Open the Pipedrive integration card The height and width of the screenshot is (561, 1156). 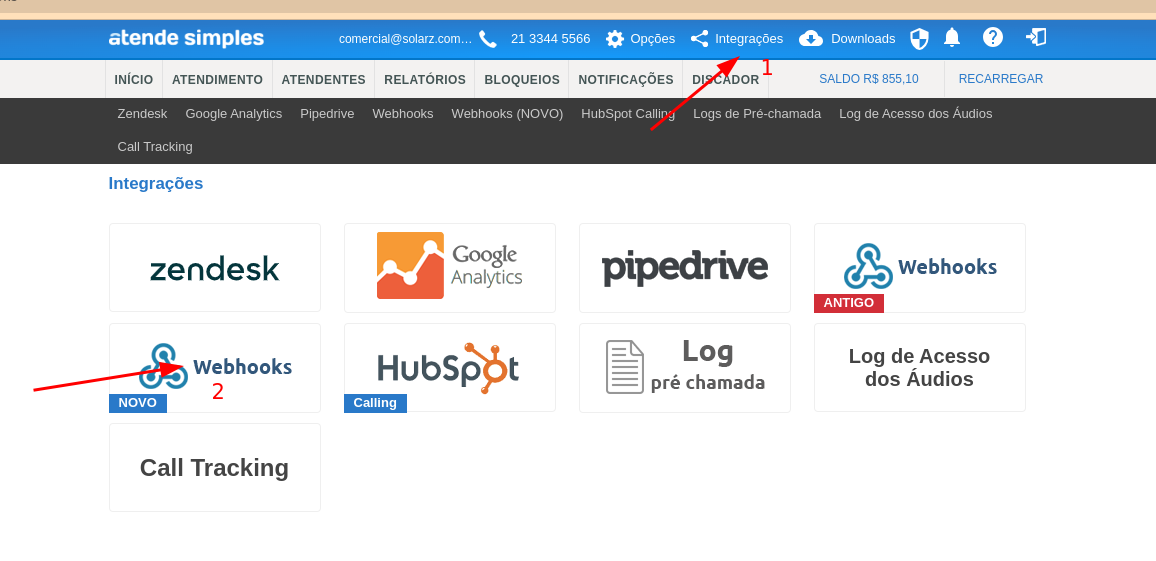coord(685,268)
